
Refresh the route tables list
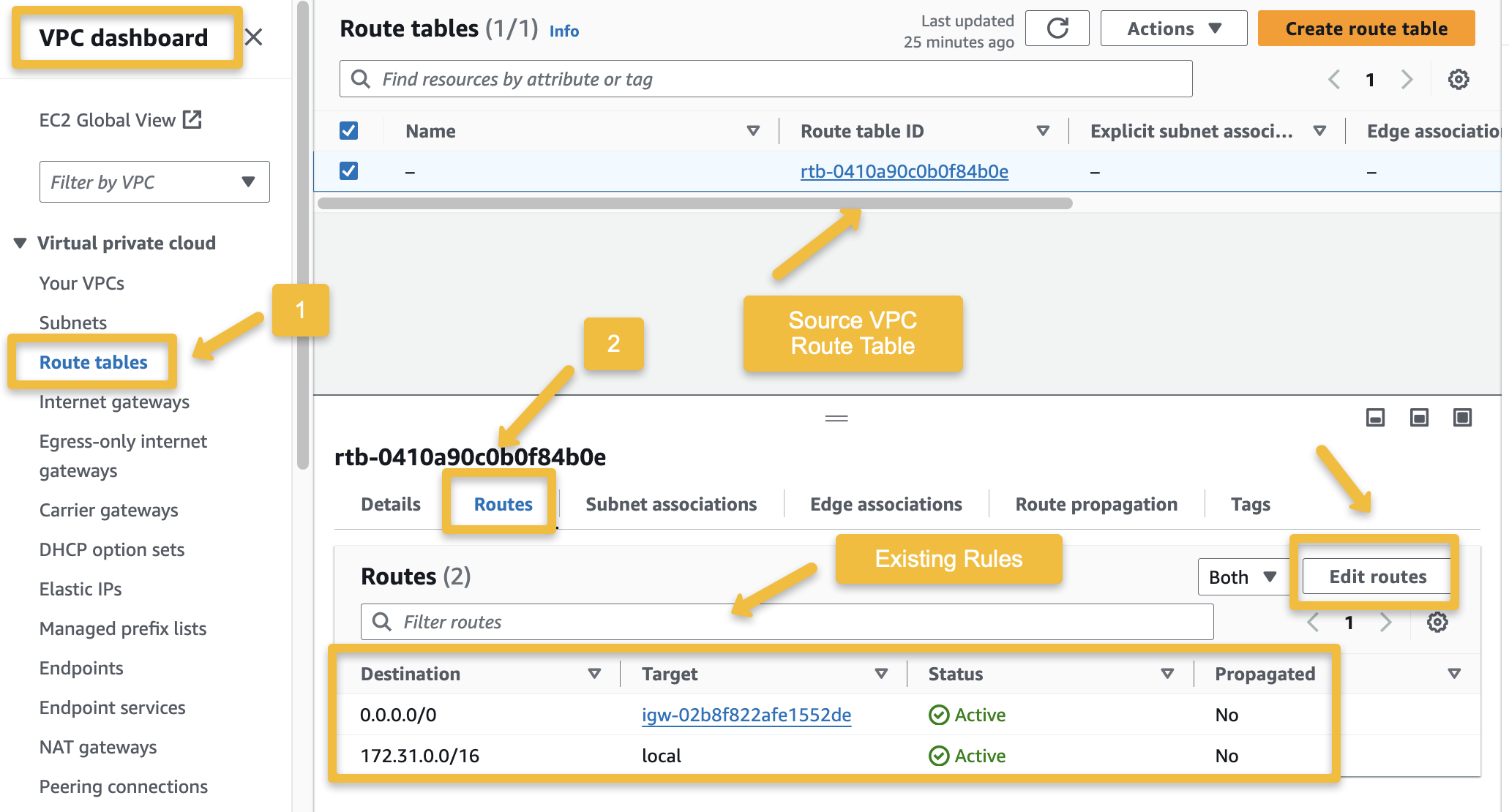tap(1057, 28)
